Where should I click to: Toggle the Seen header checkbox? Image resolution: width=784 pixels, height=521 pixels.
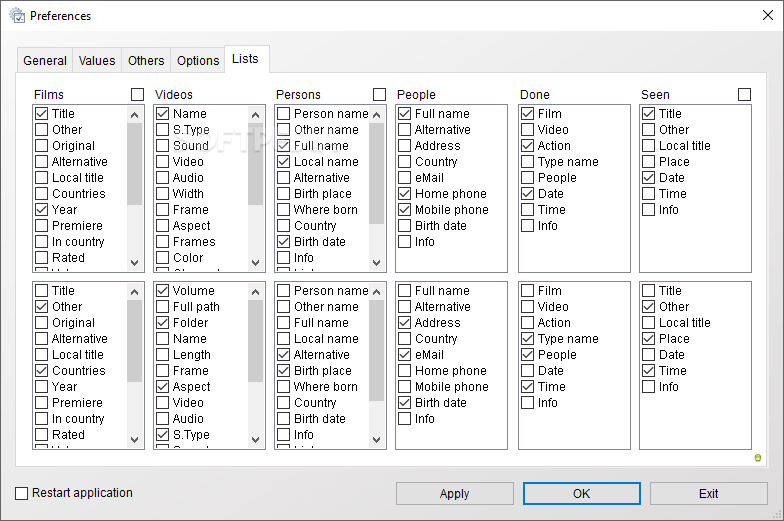point(744,94)
